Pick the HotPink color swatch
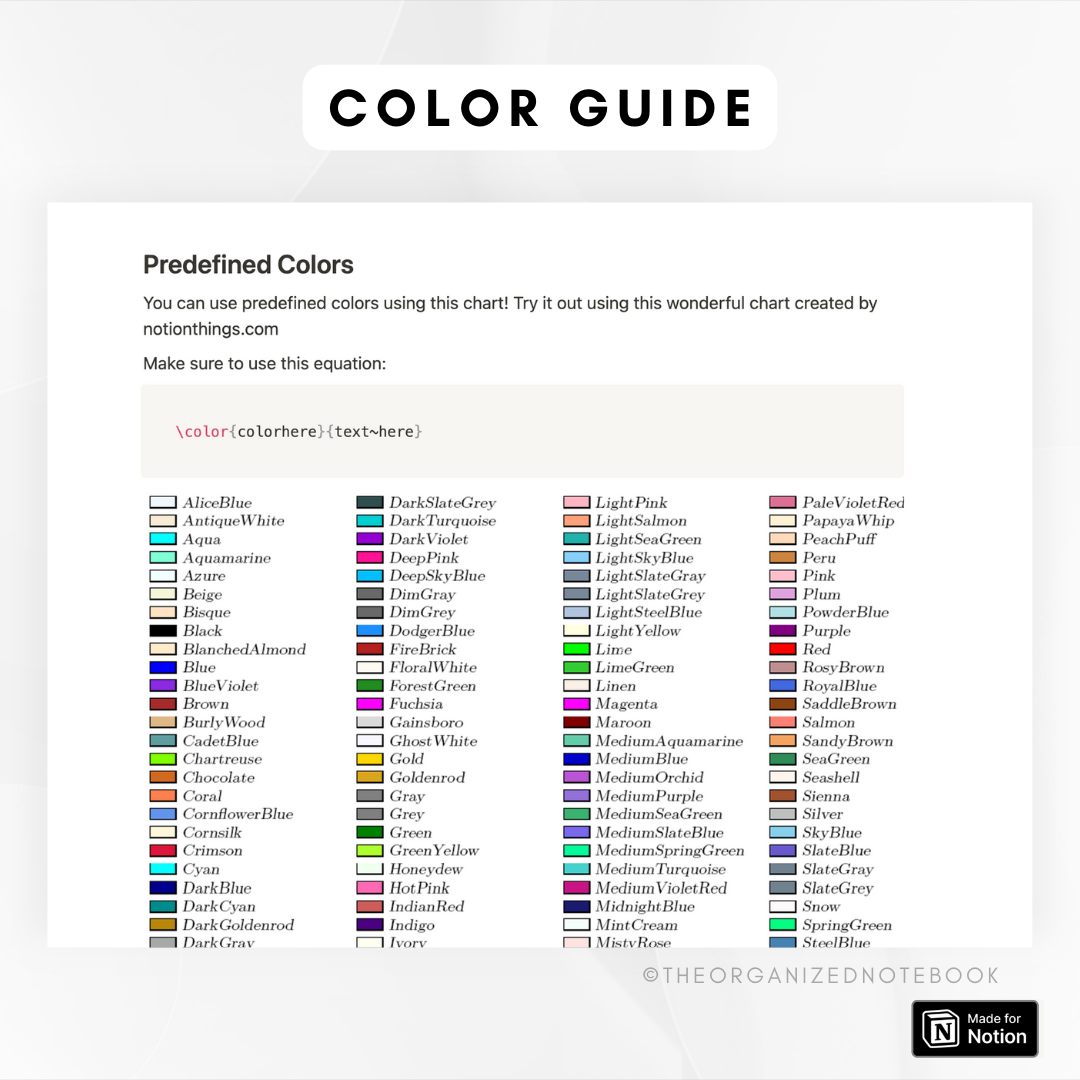 [x=370, y=888]
